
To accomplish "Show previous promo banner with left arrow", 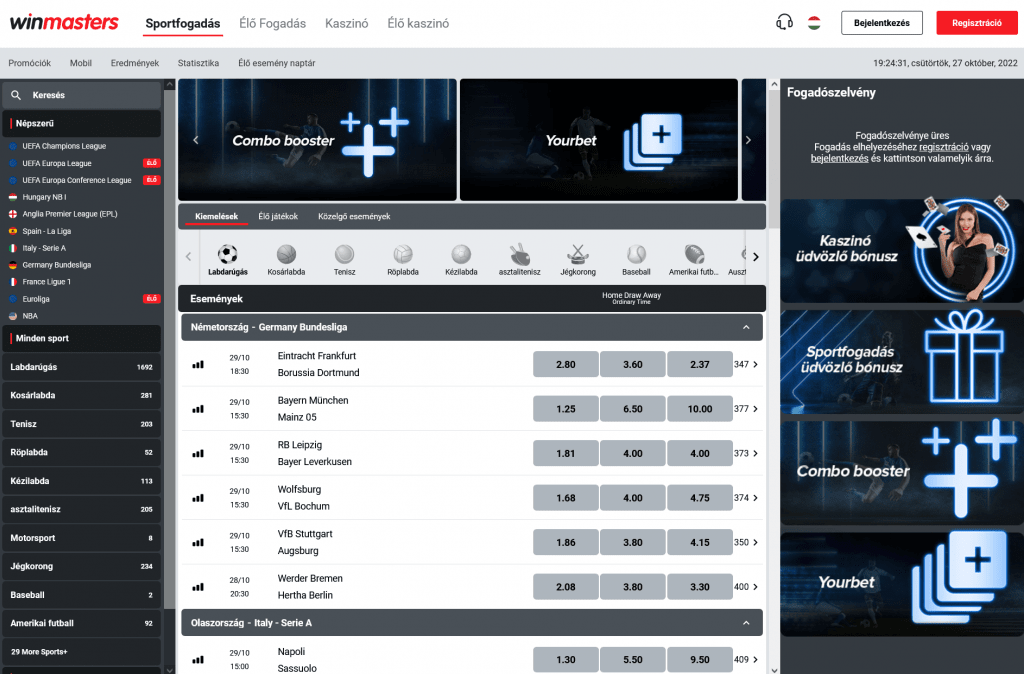I will (x=195, y=140).
